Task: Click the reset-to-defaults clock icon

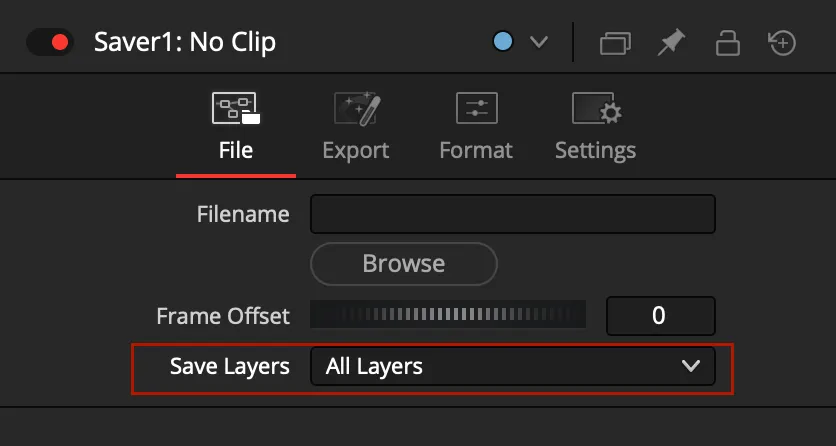Action: 782,42
